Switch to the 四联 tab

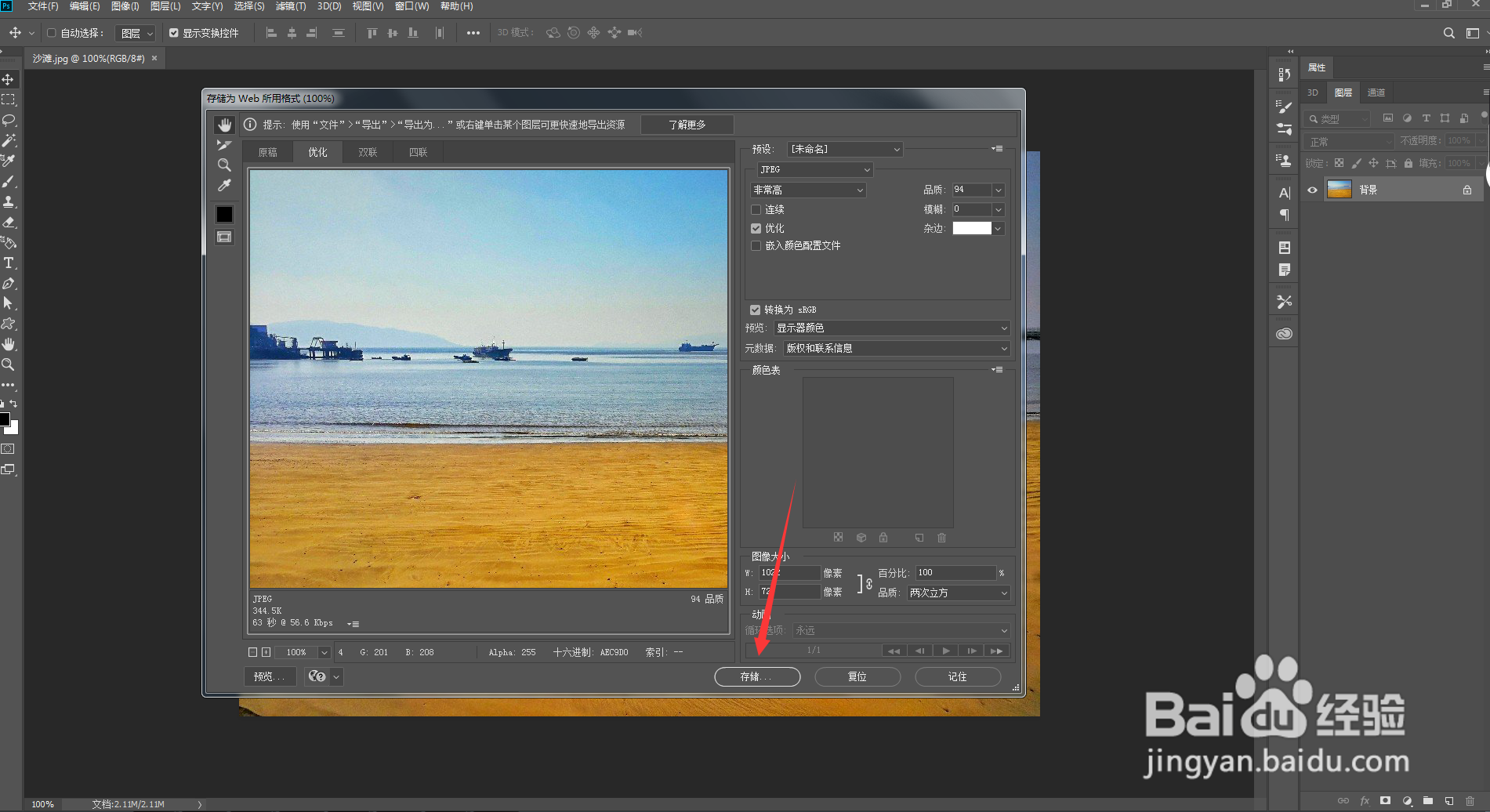click(418, 152)
